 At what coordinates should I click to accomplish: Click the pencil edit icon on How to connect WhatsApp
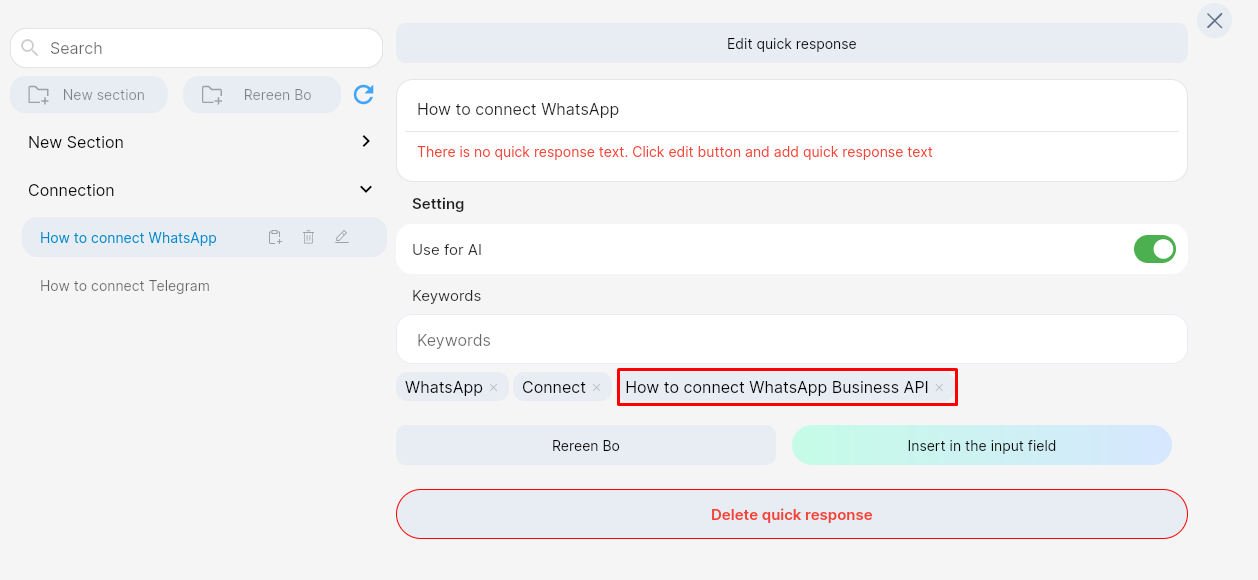click(342, 237)
